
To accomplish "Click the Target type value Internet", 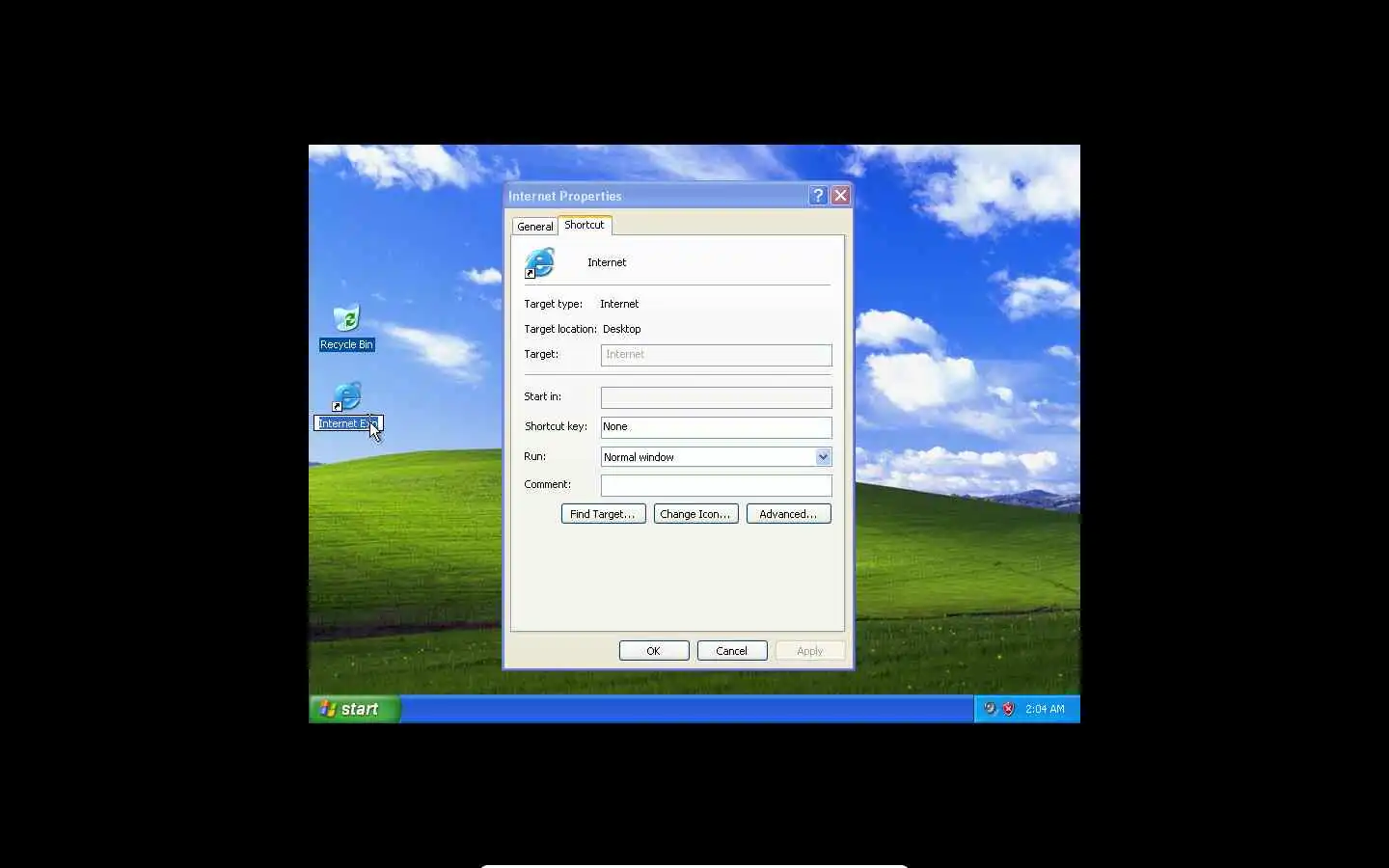I will tap(619, 304).
